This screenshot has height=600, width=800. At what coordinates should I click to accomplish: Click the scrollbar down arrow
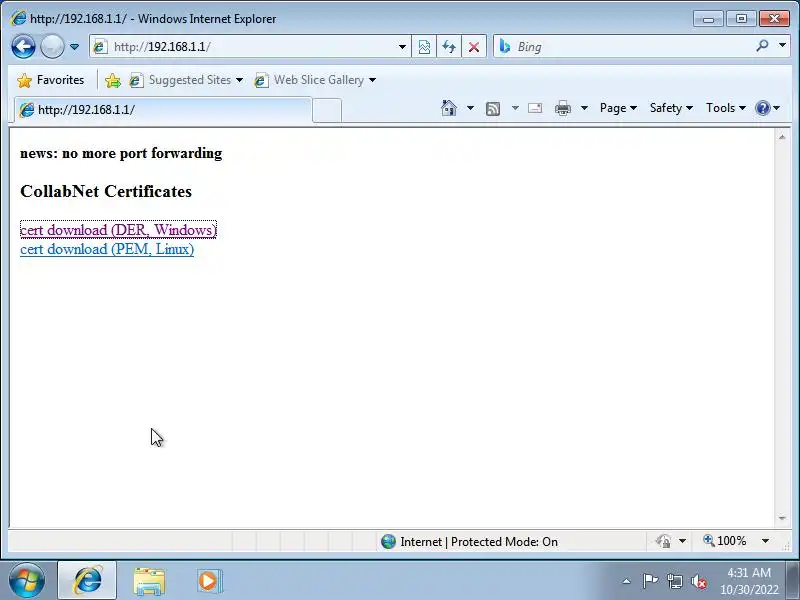point(782,518)
